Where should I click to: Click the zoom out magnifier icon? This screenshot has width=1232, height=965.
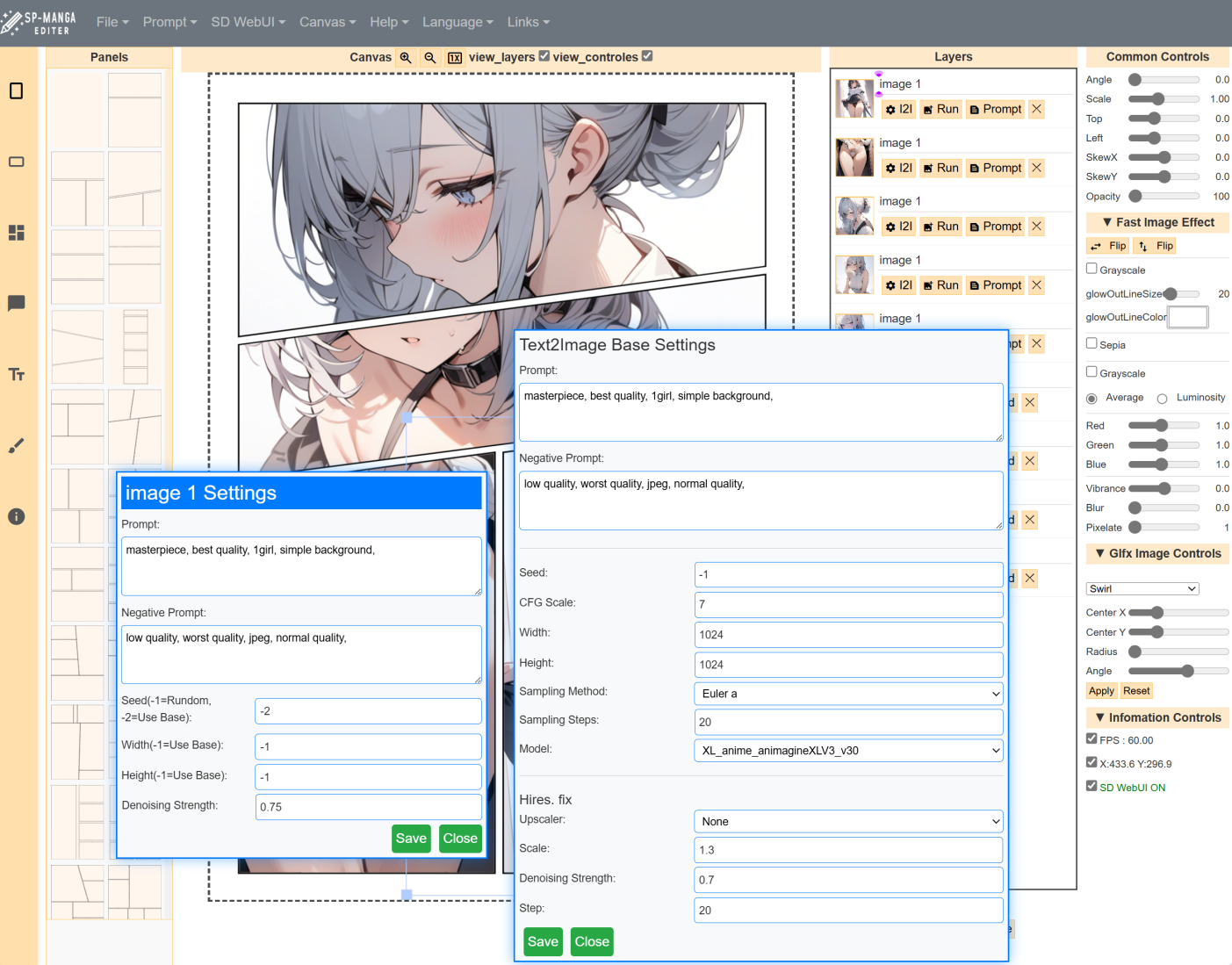point(430,57)
